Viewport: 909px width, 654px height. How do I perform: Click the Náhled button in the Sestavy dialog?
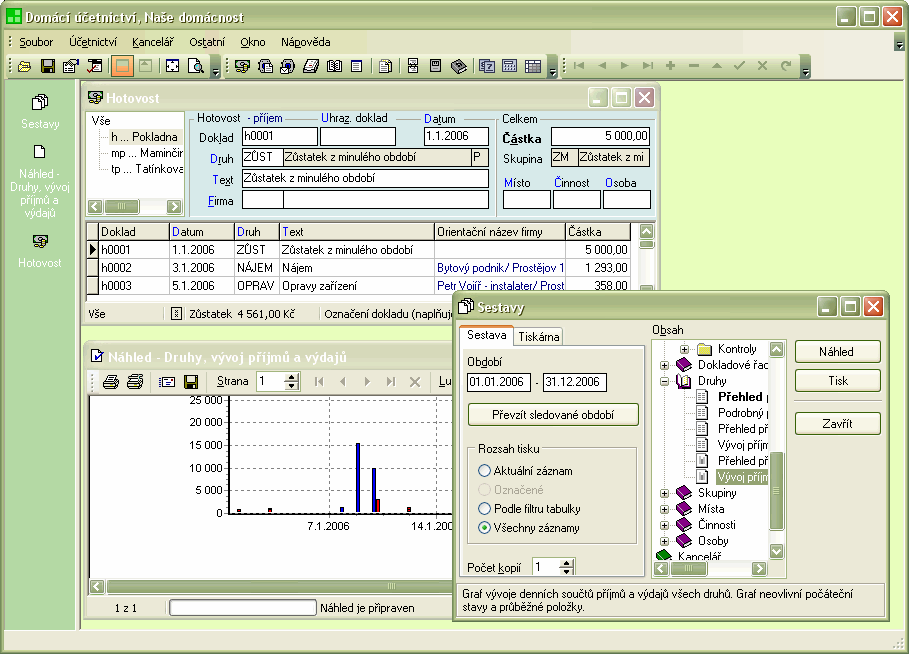837,352
